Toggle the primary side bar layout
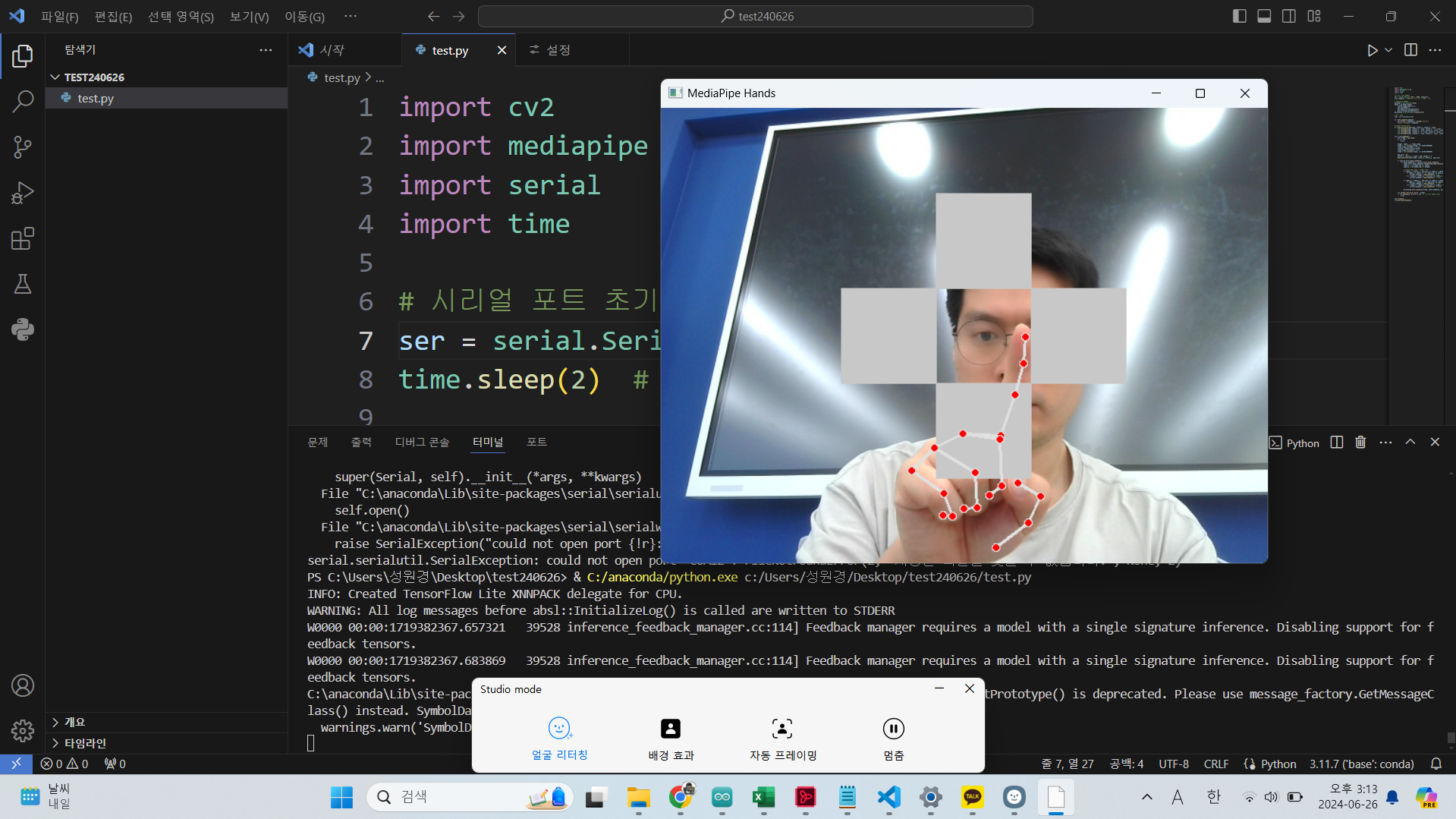This screenshot has height=819, width=1456. tap(1239, 16)
